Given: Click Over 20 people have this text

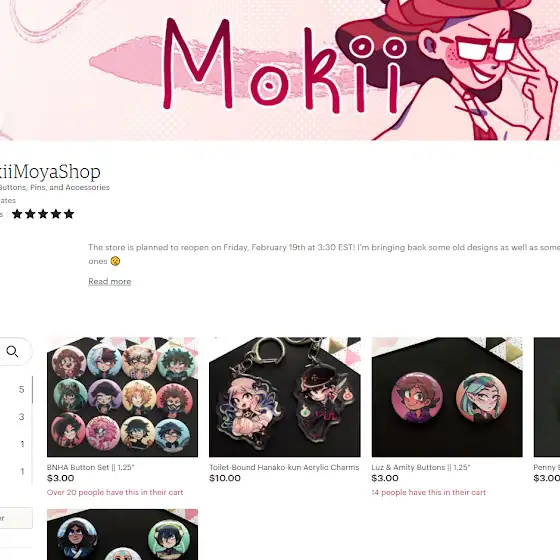Looking at the screenshot, I should (115, 492).
